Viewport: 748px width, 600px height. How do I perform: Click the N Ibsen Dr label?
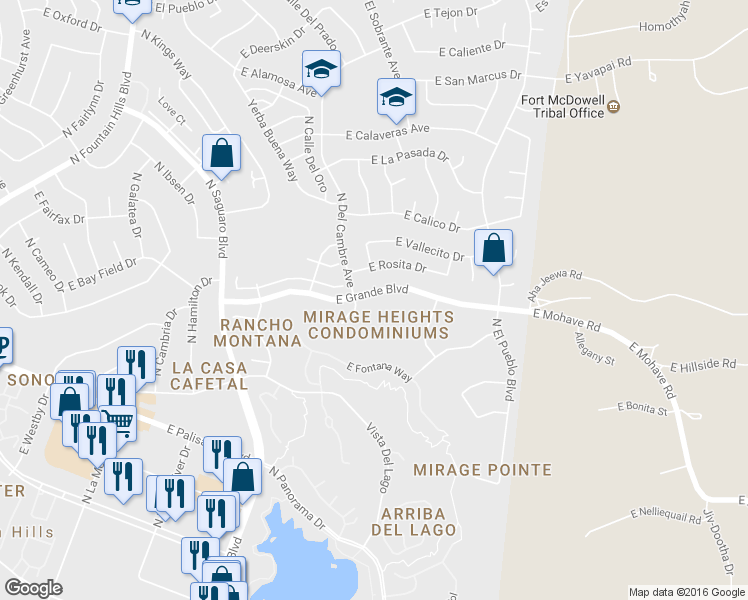click(175, 184)
